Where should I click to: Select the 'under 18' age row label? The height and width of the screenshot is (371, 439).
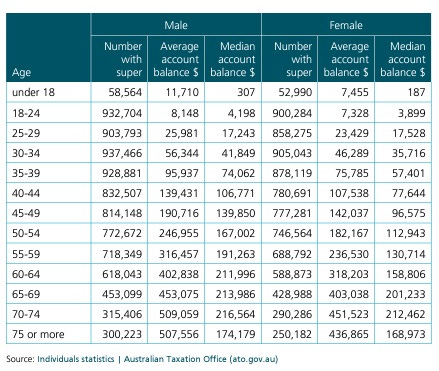[33, 92]
